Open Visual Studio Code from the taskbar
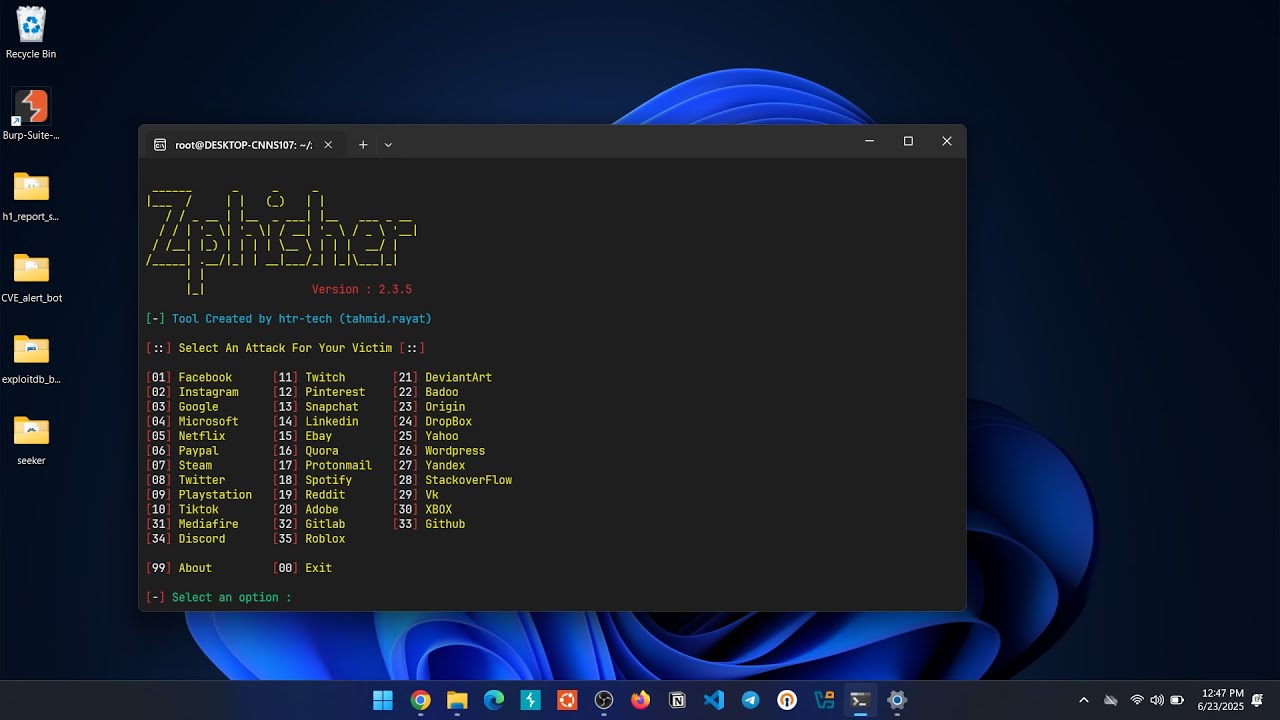This screenshot has width=1280, height=720. [x=714, y=700]
